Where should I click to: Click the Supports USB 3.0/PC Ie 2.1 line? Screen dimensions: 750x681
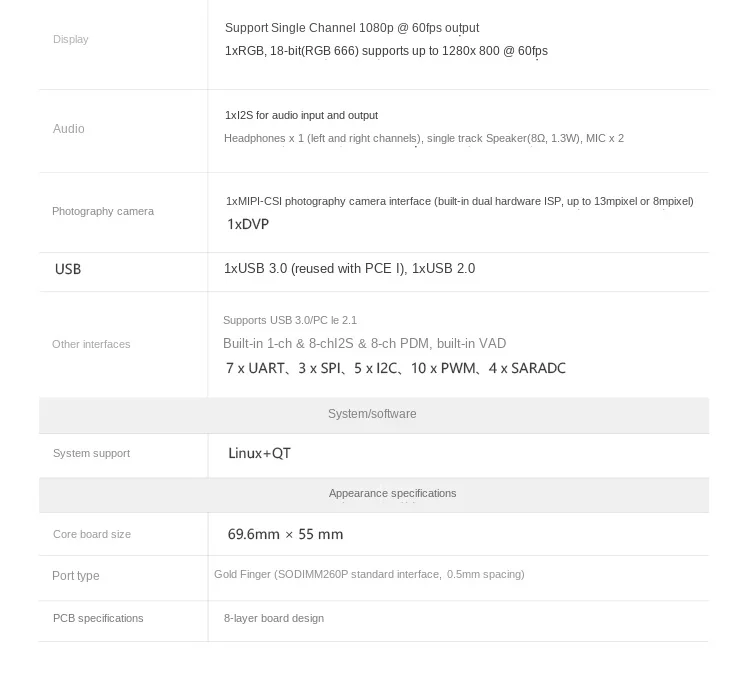(289, 320)
